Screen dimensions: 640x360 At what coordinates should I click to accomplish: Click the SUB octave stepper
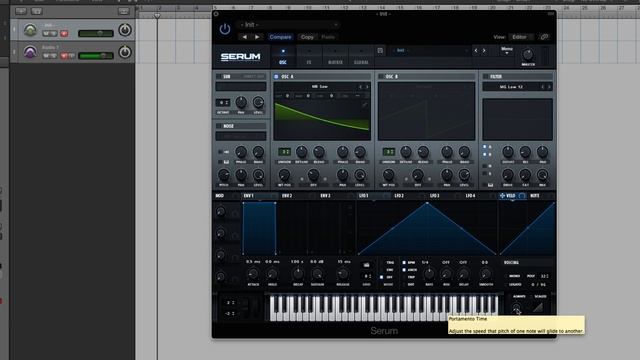click(223, 102)
